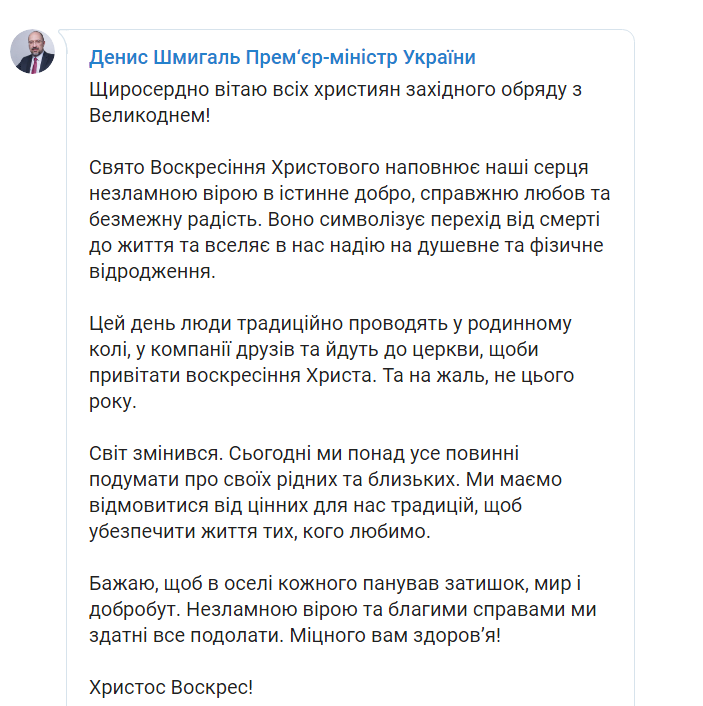Click the greeting line starting with Щиросердно вітаю
703x706 pixels.
[x=335, y=90]
